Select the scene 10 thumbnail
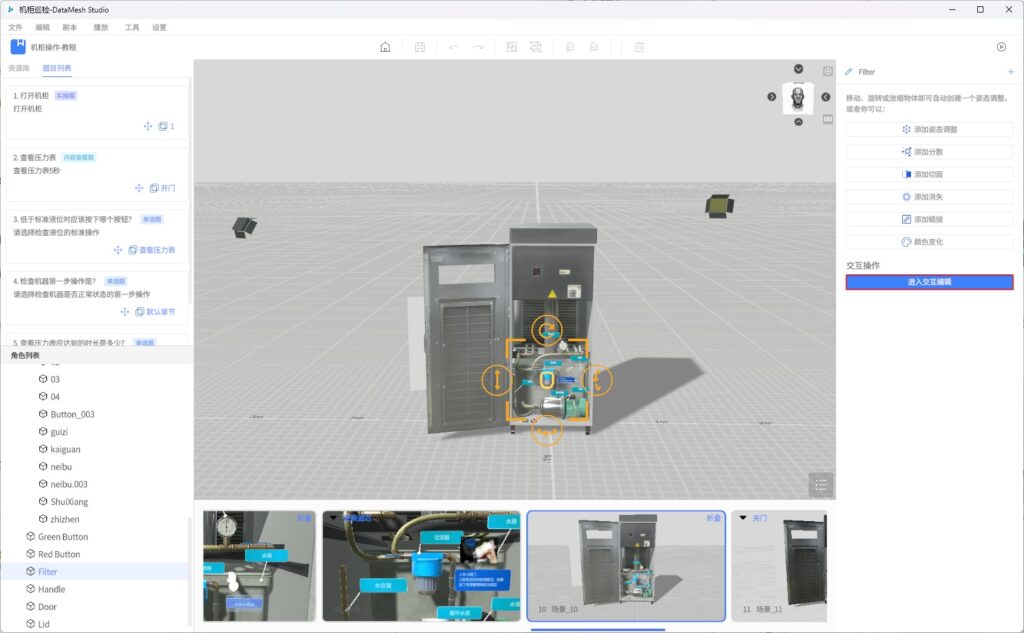 [x=625, y=565]
